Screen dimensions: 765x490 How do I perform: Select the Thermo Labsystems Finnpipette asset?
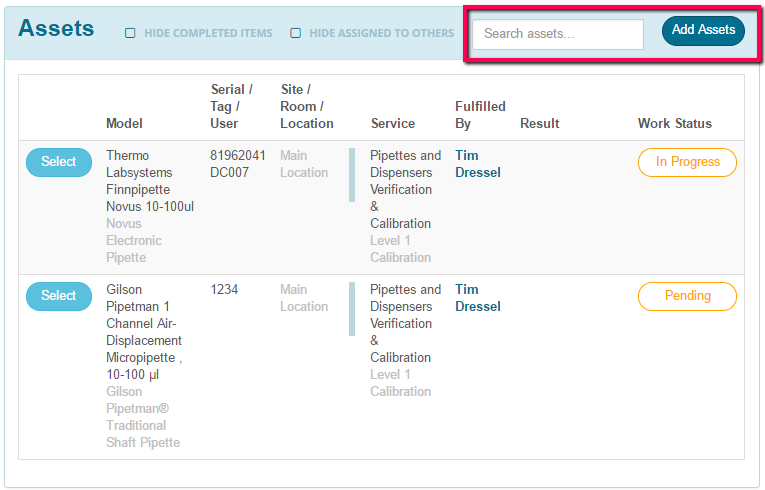coord(59,162)
